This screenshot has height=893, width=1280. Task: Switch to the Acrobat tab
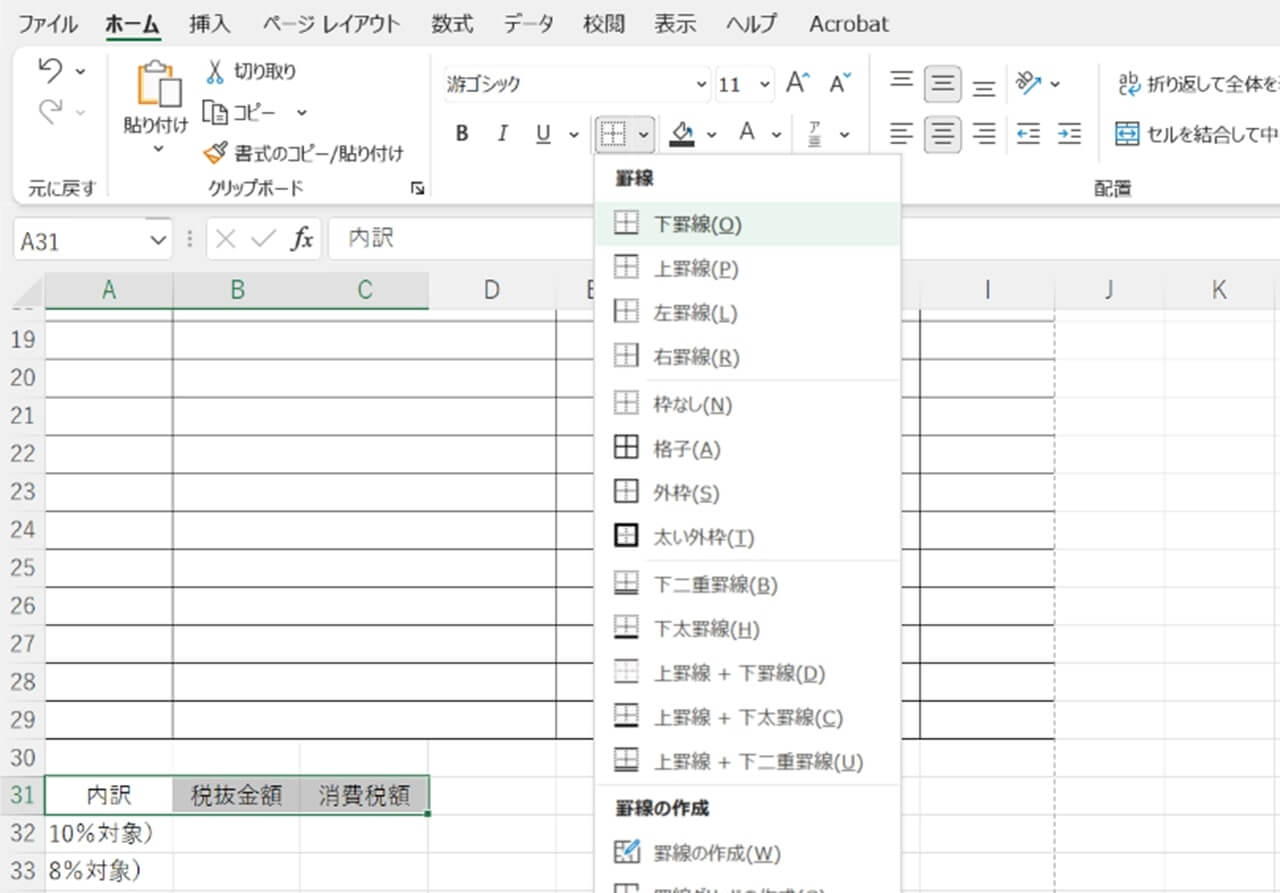point(849,23)
